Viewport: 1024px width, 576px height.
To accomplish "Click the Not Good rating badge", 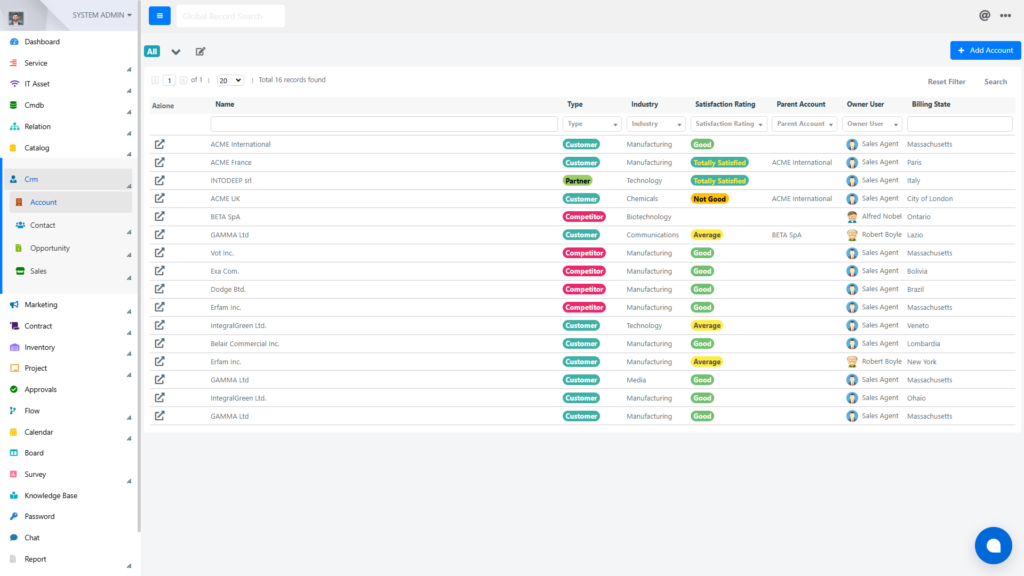I will click(x=709, y=199).
